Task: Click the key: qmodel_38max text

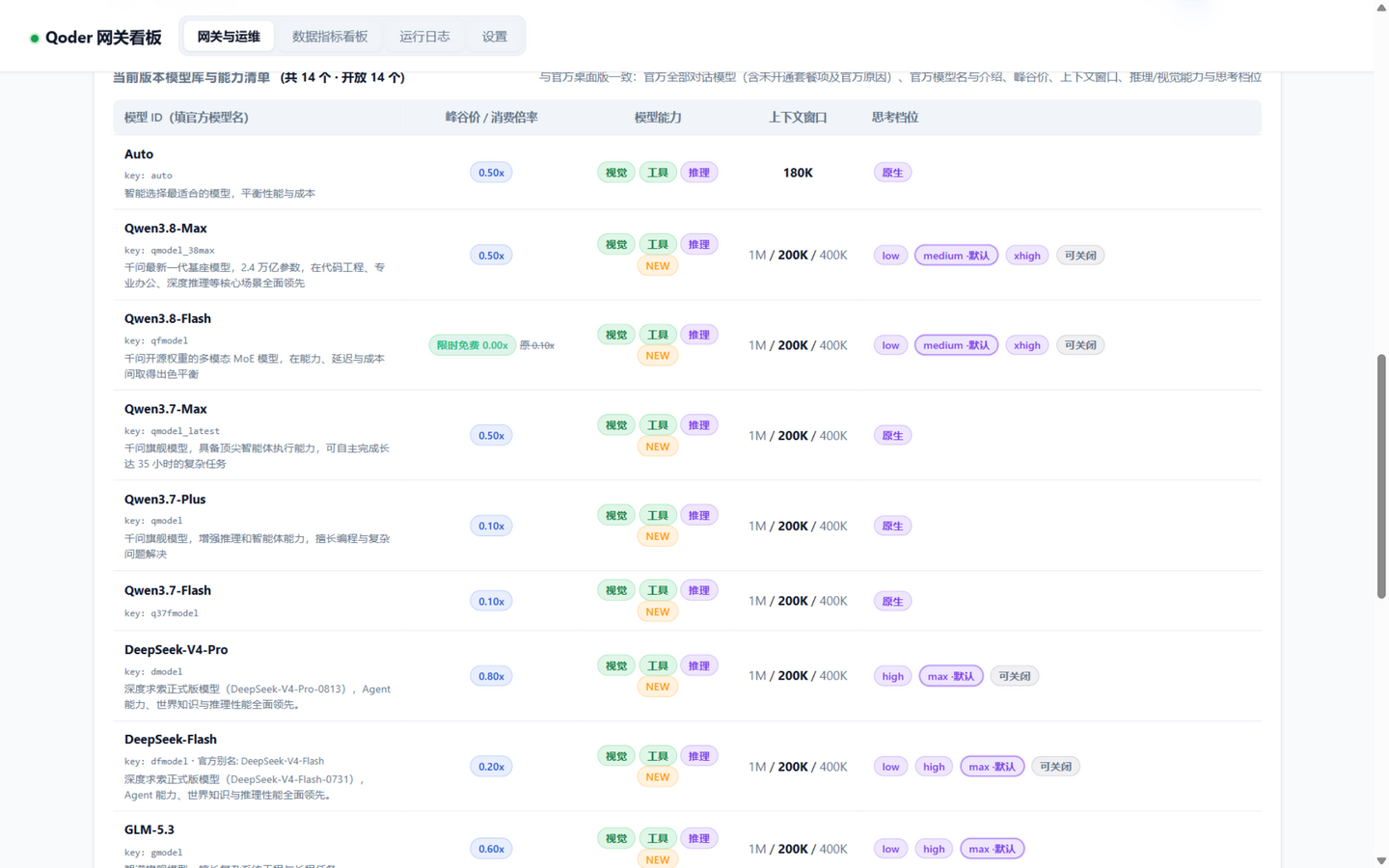Action: click(x=170, y=251)
